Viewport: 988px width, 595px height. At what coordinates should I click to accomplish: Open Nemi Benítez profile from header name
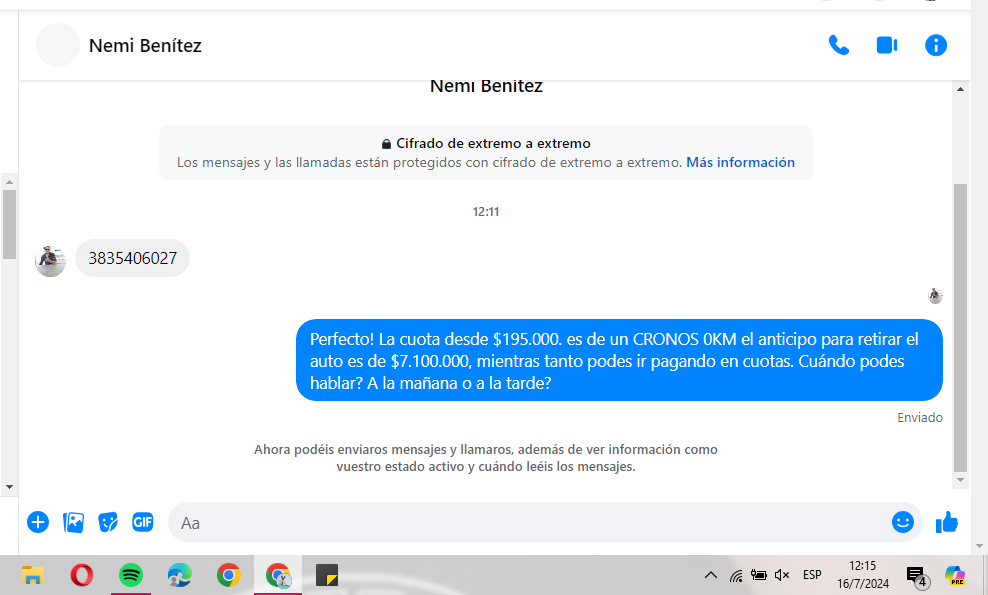click(x=145, y=45)
